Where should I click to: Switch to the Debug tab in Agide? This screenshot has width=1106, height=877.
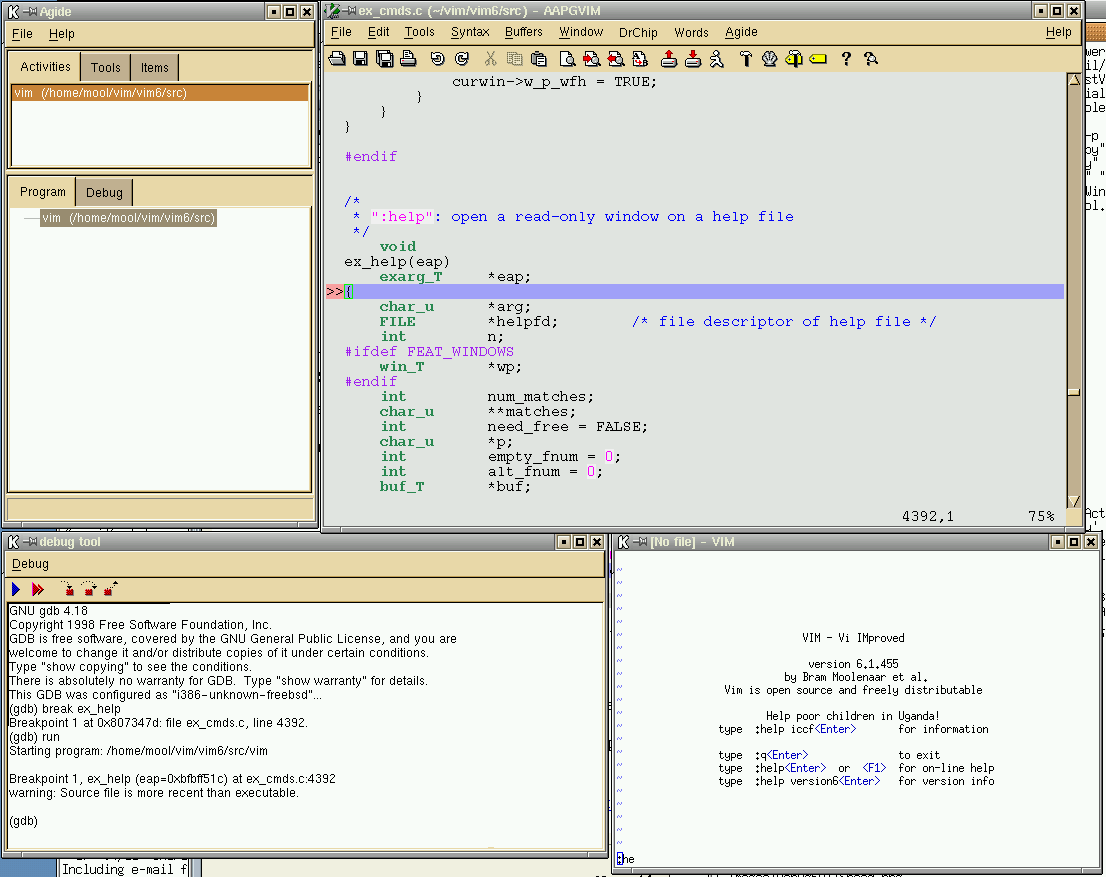pos(104,193)
